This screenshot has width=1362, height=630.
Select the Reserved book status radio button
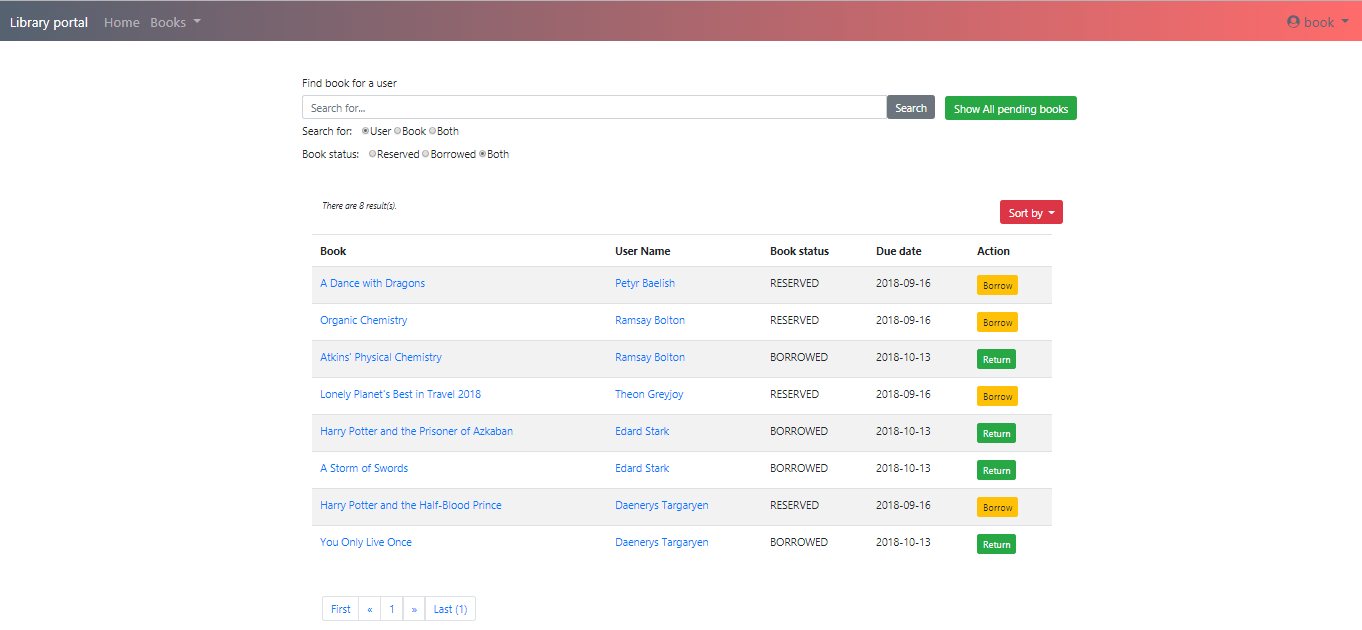point(373,154)
